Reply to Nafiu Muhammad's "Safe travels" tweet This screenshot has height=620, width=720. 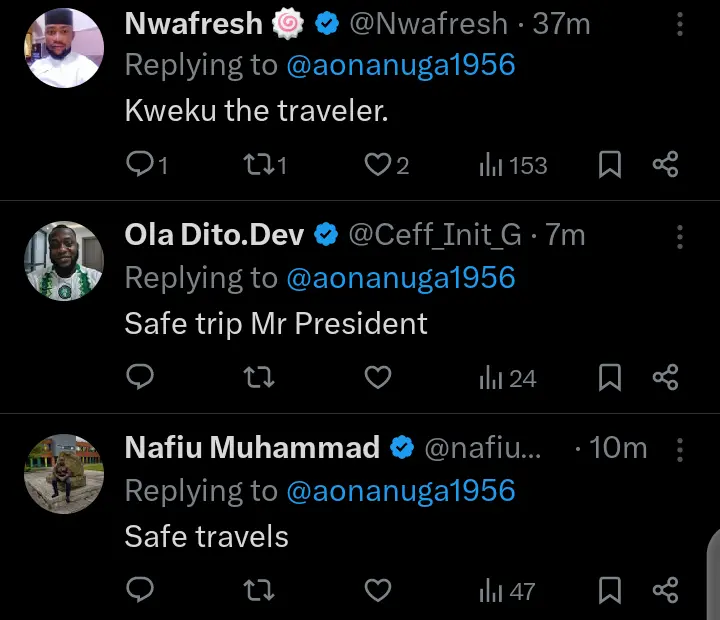pos(140,591)
